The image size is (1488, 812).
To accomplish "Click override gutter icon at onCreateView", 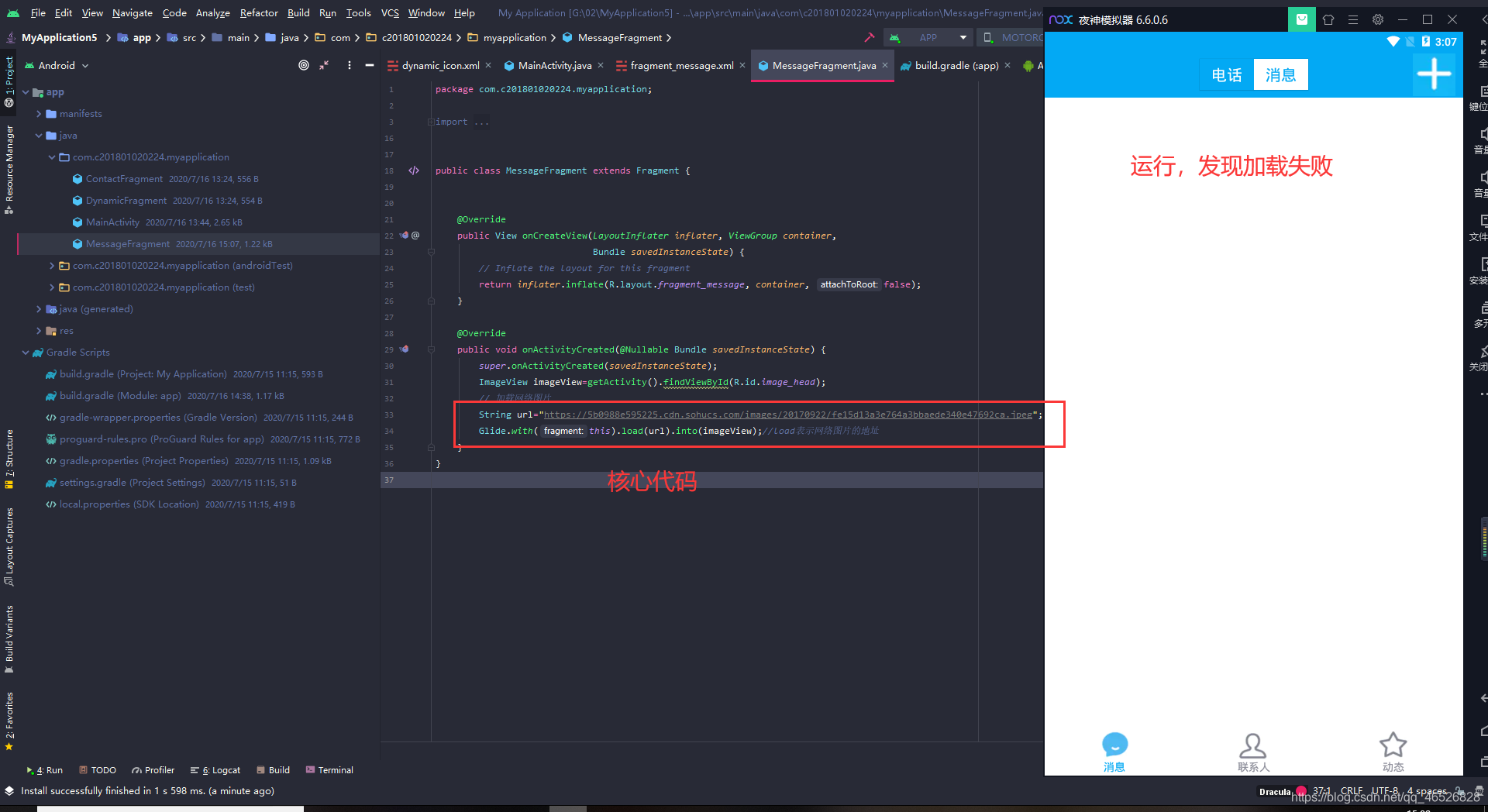I will pos(404,236).
